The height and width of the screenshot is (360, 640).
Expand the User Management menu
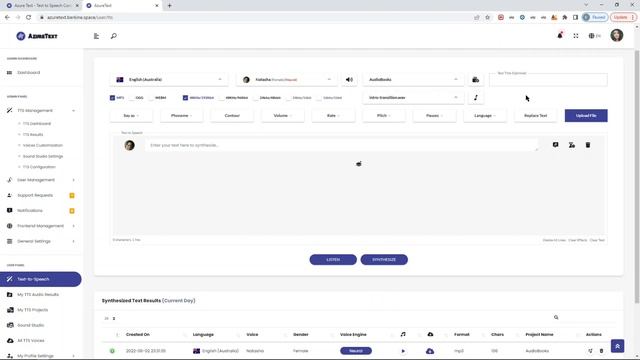click(x=41, y=180)
